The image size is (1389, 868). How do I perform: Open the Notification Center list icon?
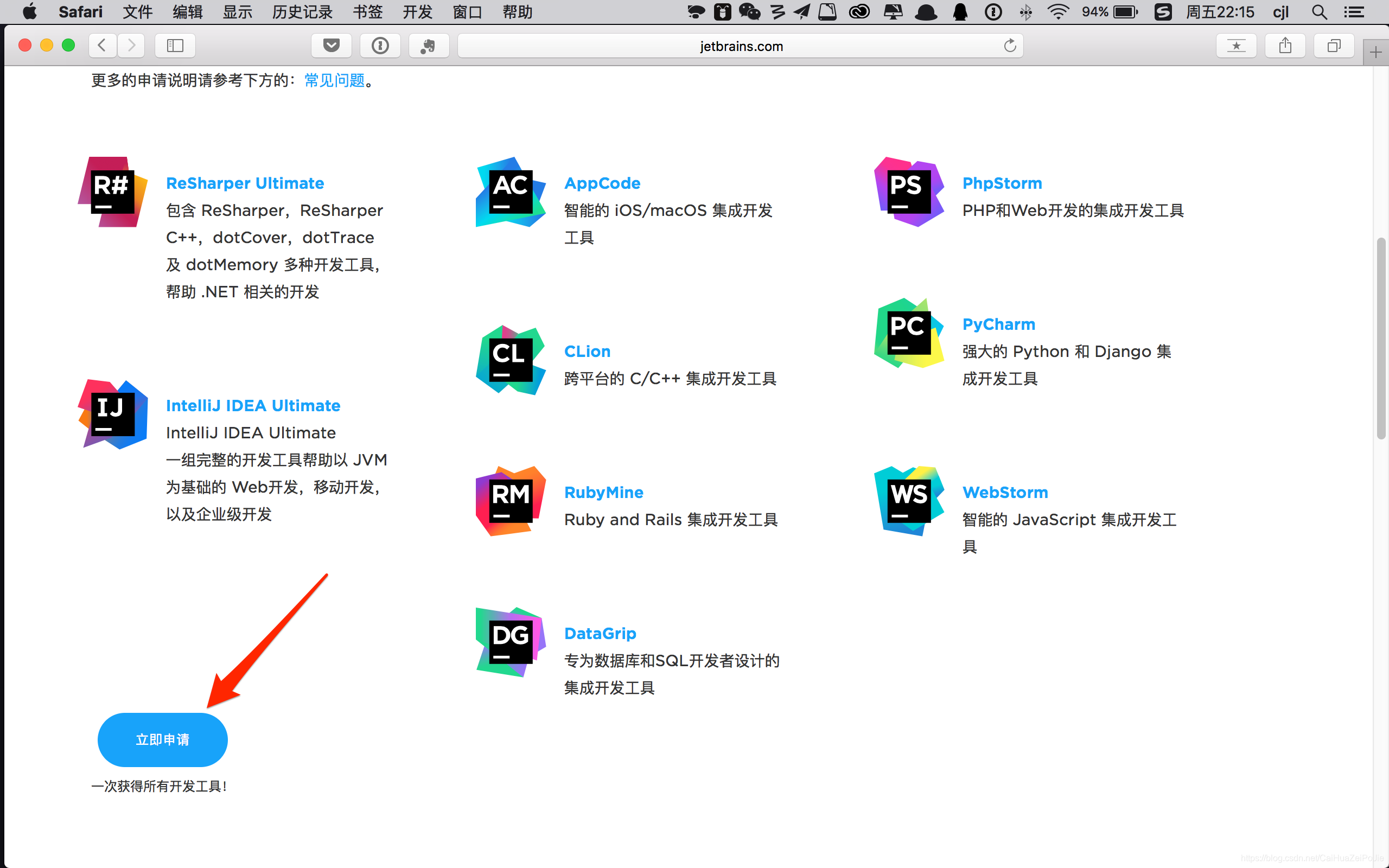[1354, 11]
